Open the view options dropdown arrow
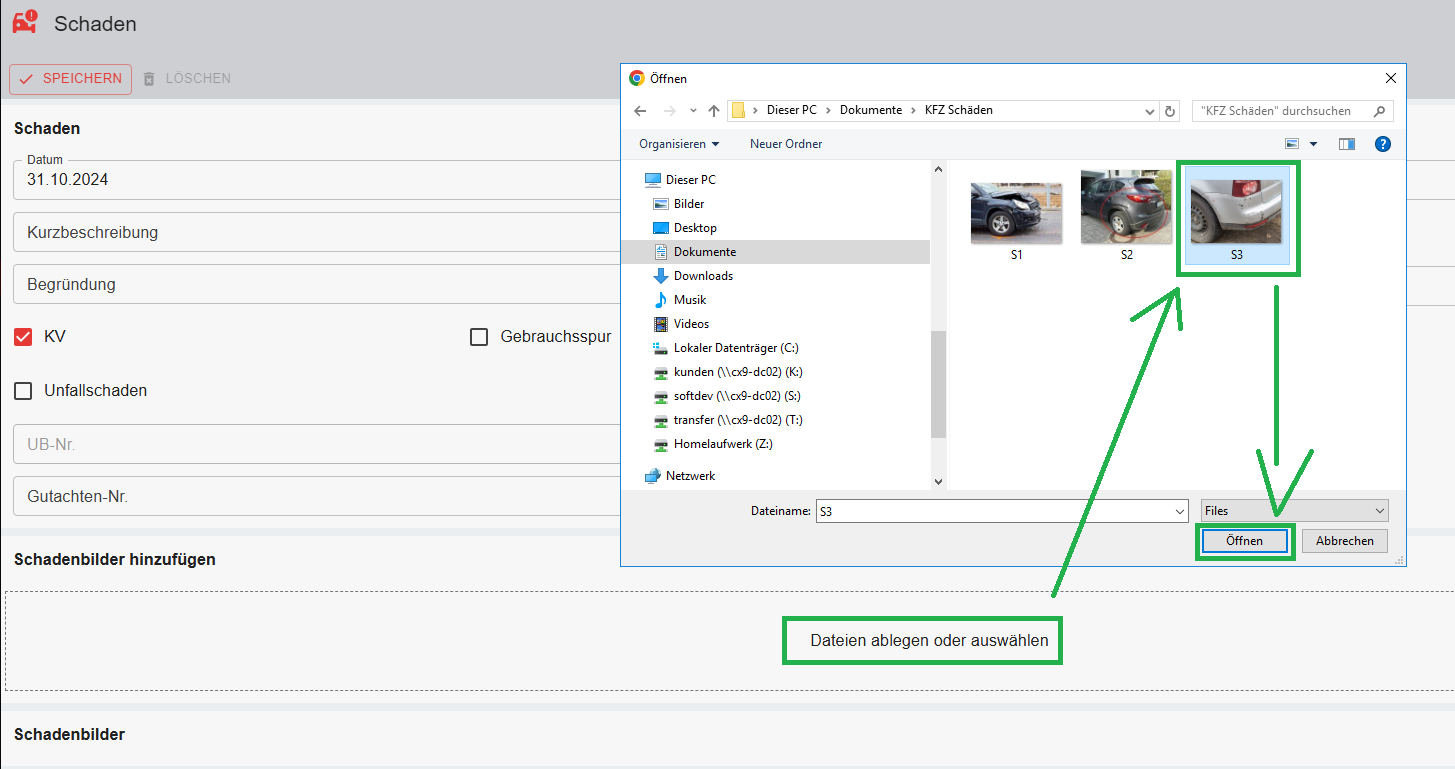Image resolution: width=1455 pixels, height=769 pixels. (1313, 144)
